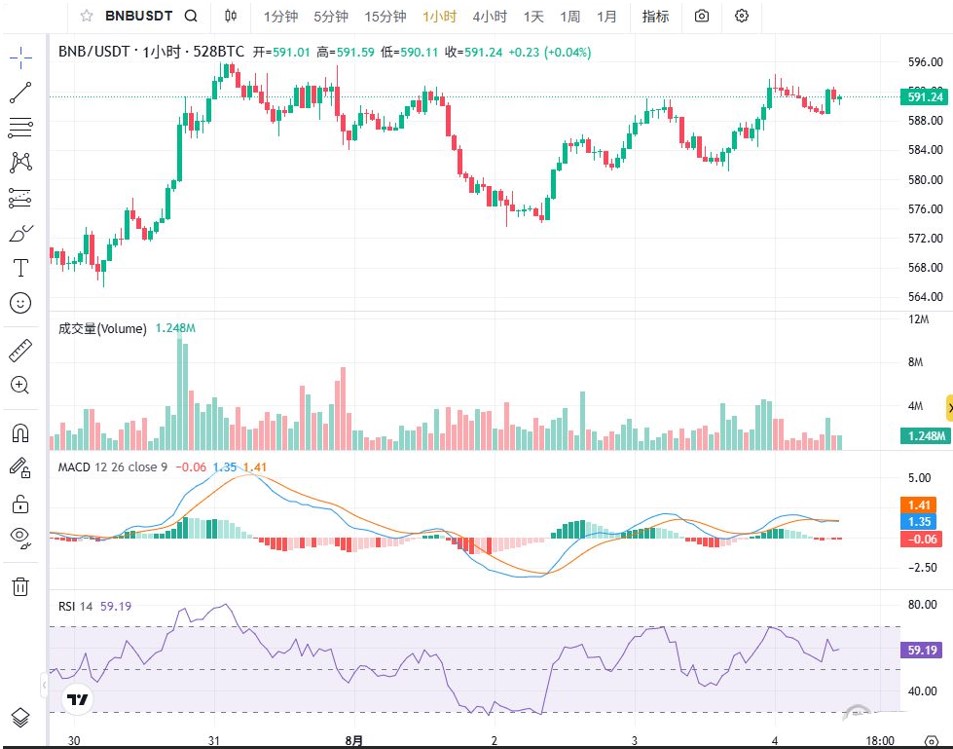Choose the text annotation tool

tap(20, 268)
